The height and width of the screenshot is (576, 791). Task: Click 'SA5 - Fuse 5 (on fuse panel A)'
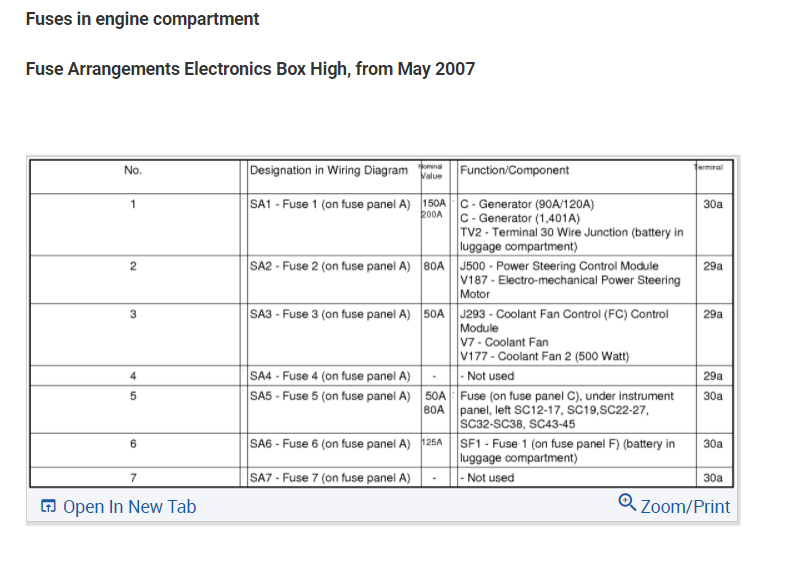[x=330, y=396]
